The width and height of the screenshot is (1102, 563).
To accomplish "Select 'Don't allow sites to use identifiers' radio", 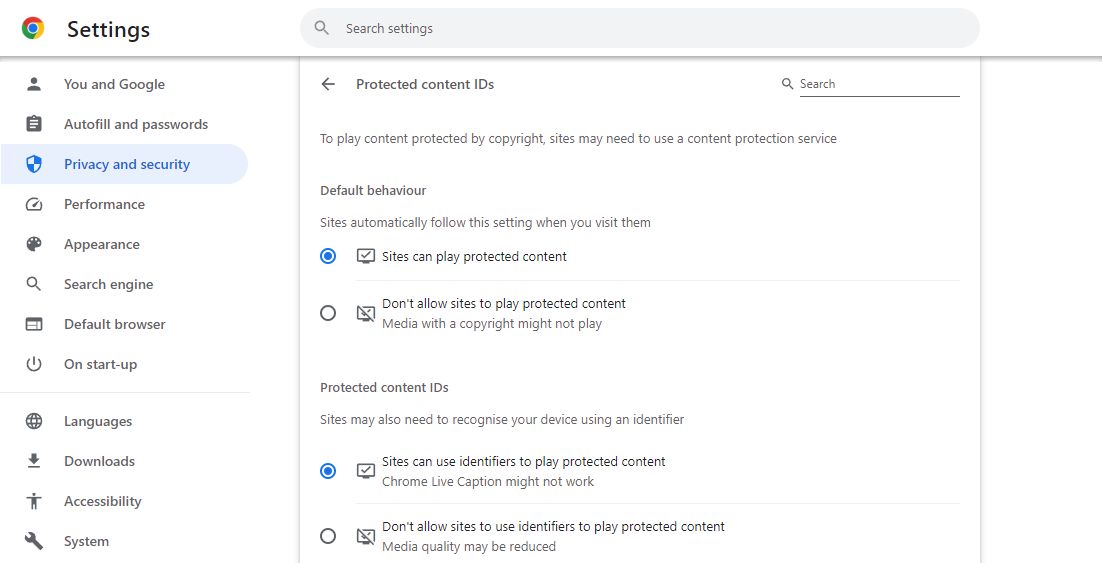I will [328, 536].
